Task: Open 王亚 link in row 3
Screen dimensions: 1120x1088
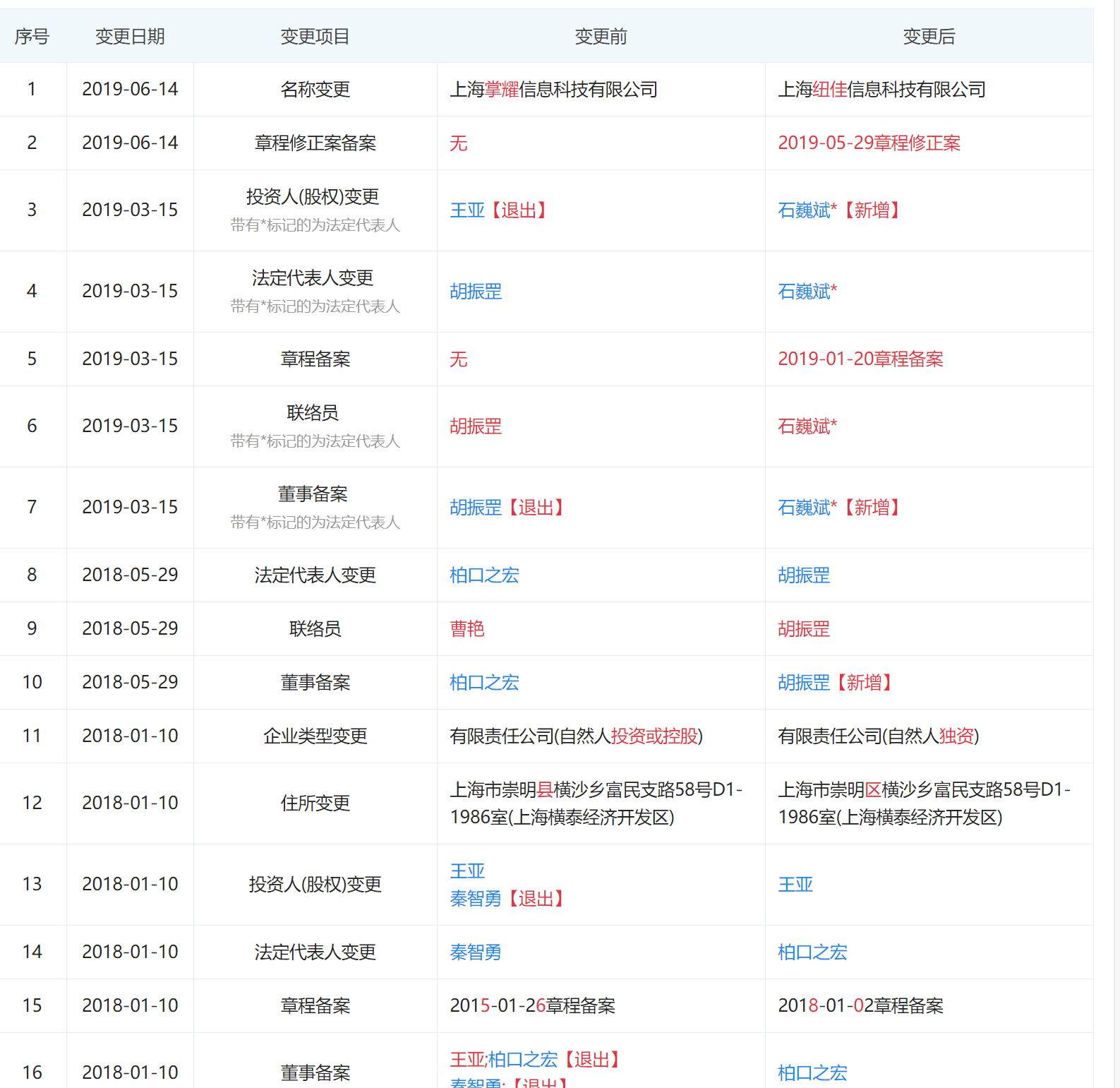Action: point(467,210)
